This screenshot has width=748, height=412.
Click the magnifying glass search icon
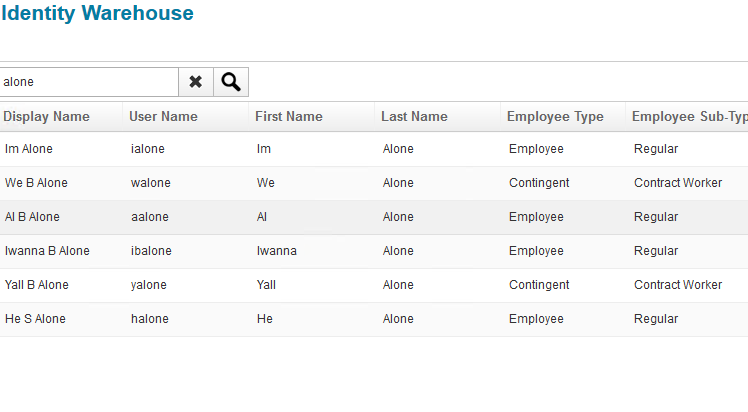click(231, 82)
